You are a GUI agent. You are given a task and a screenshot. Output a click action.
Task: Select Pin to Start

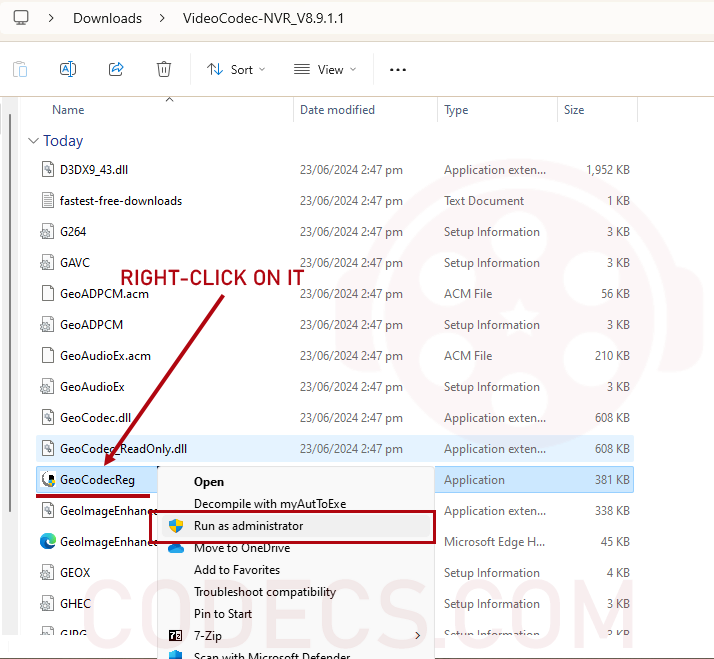point(223,613)
